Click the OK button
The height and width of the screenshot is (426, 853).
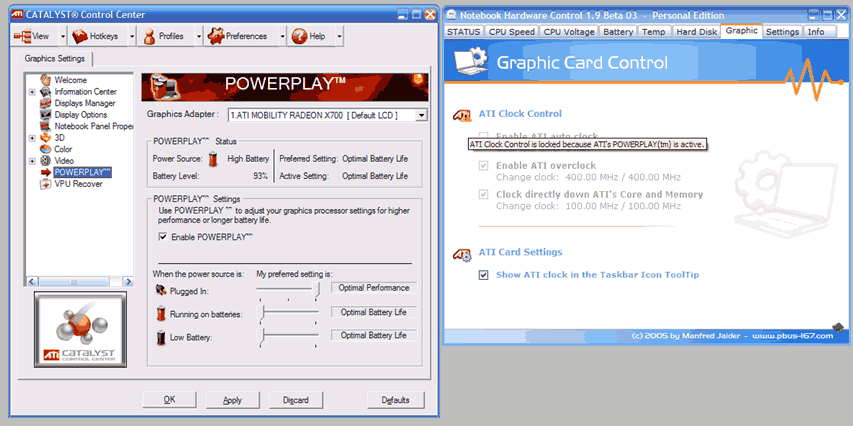click(169, 400)
